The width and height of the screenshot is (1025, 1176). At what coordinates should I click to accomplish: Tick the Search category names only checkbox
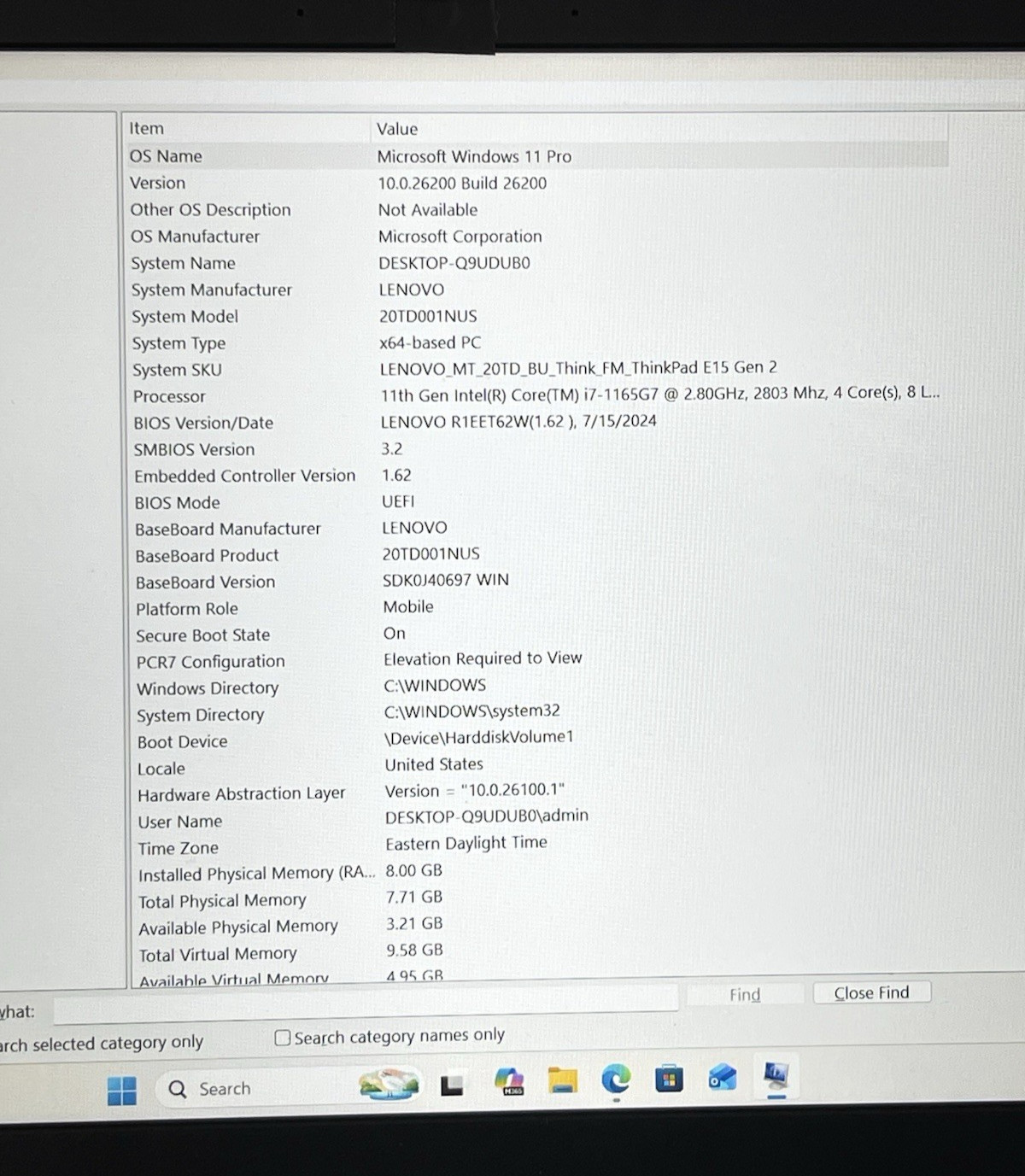[x=283, y=1038]
